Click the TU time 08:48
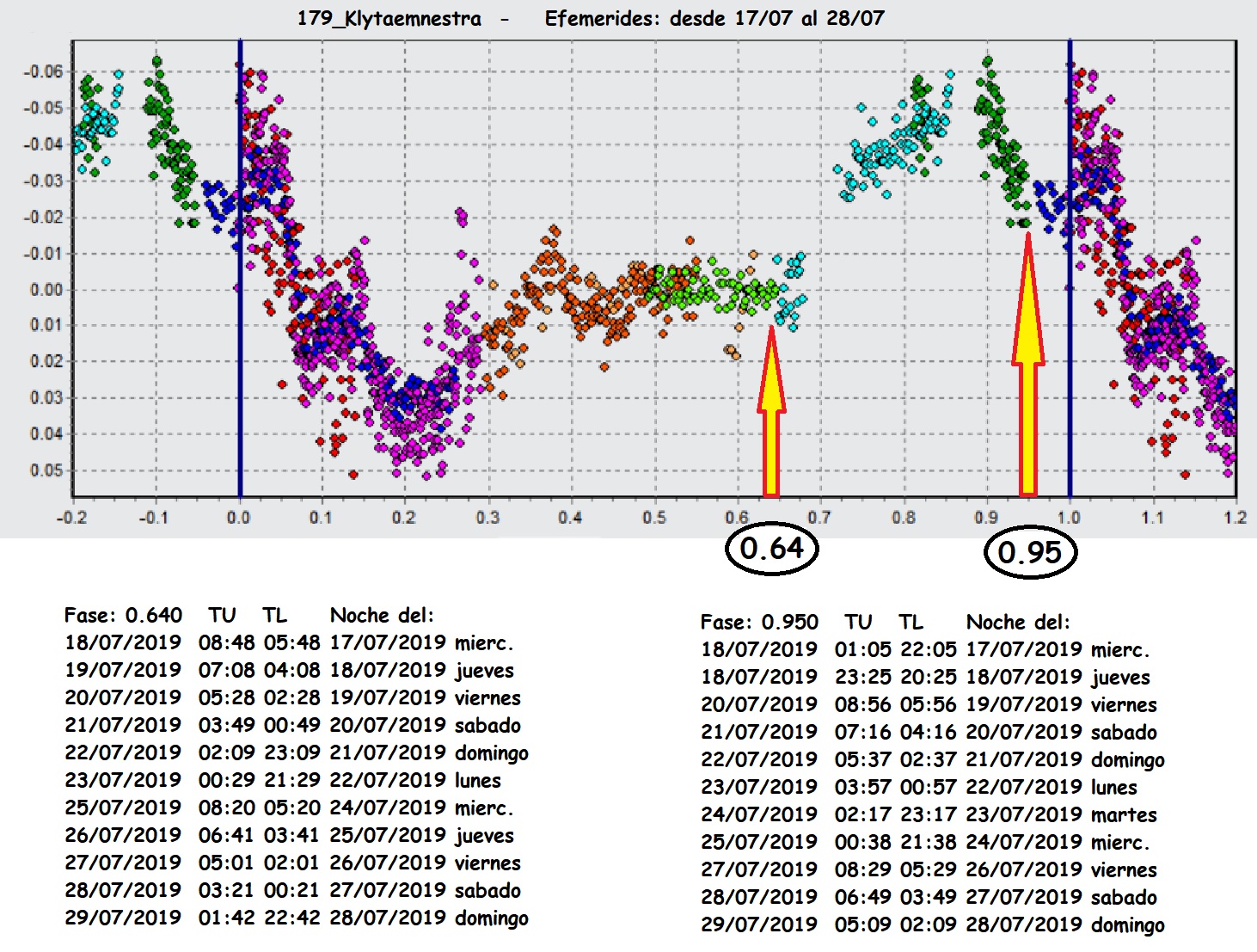This screenshot has width=1257, height=952. [x=227, y=643]
